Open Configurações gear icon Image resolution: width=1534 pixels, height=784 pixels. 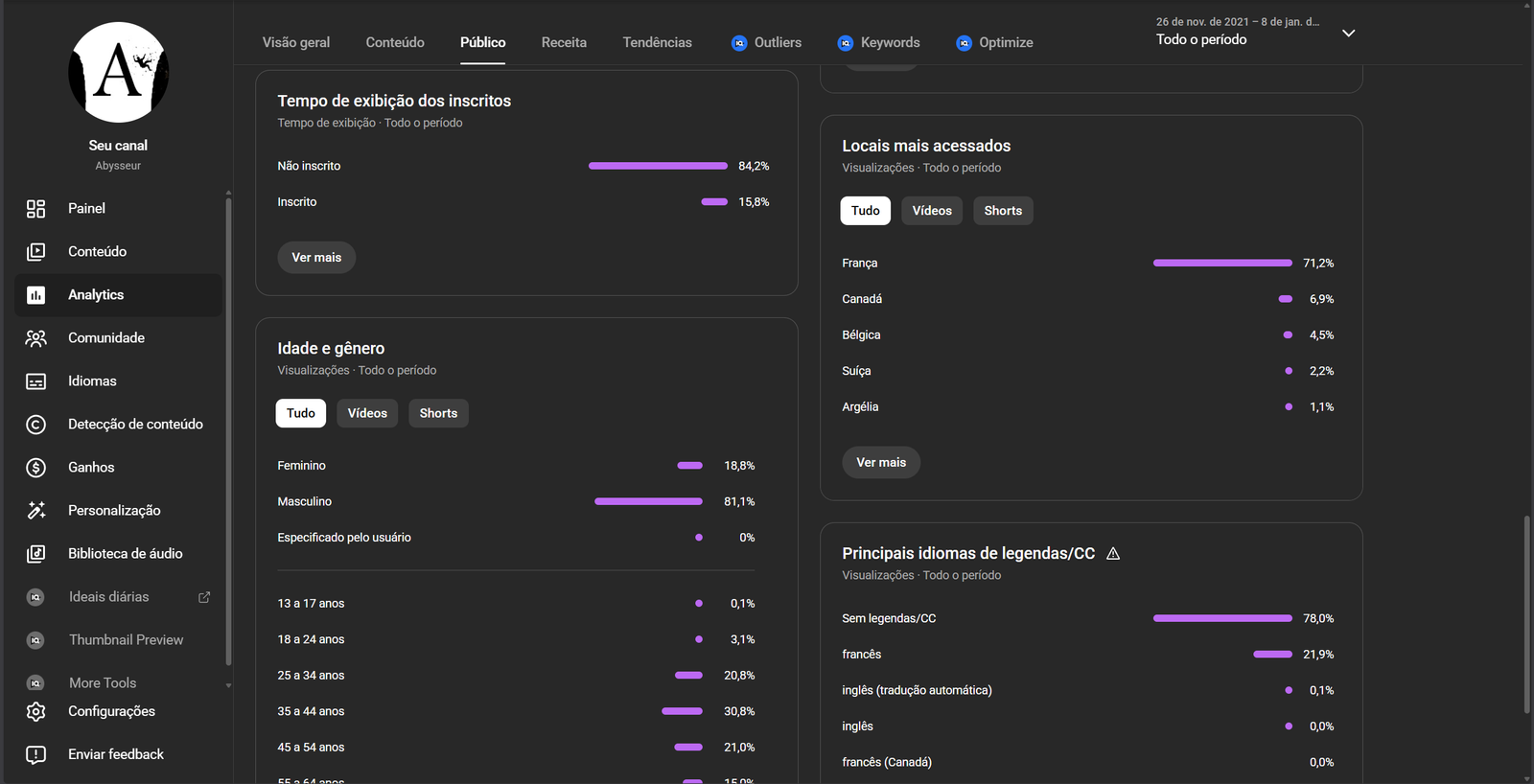click(x=35, y=711)
